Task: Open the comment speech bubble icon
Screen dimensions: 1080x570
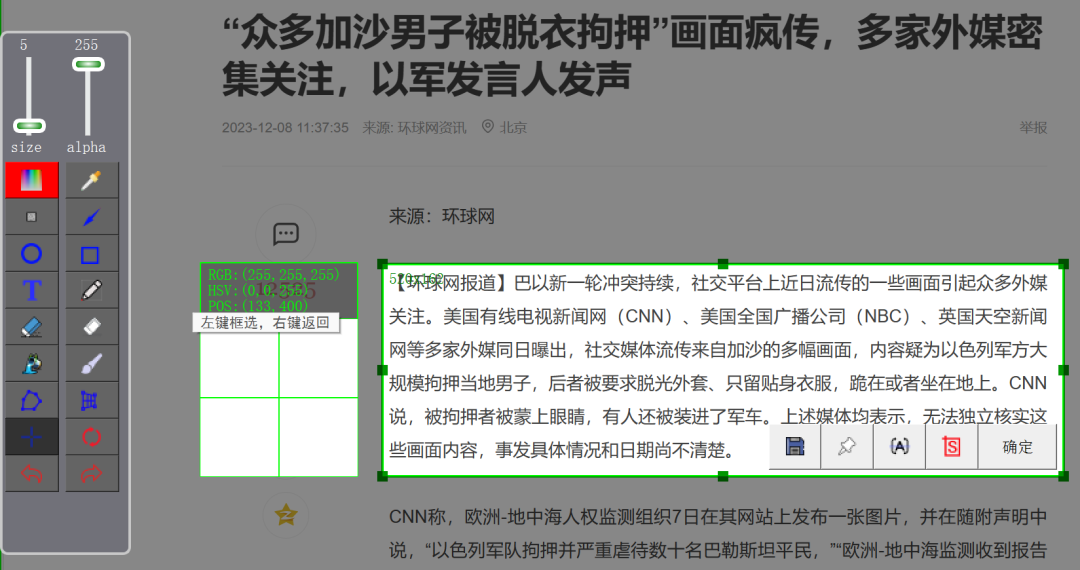Action: pyautogui.click(x=286, y=234)
